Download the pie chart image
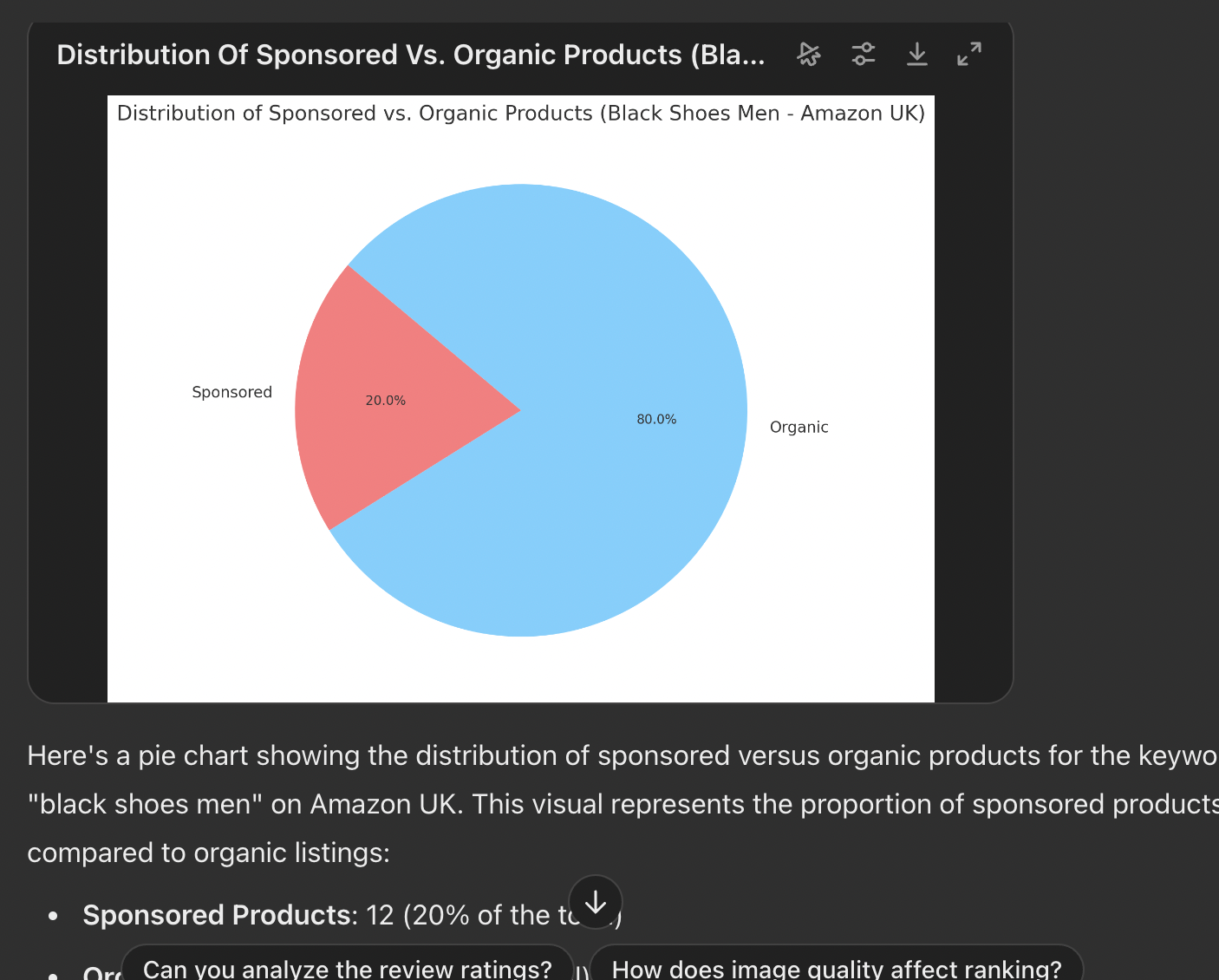This screenshot has width=1219, height=980. tap(916, 55)
